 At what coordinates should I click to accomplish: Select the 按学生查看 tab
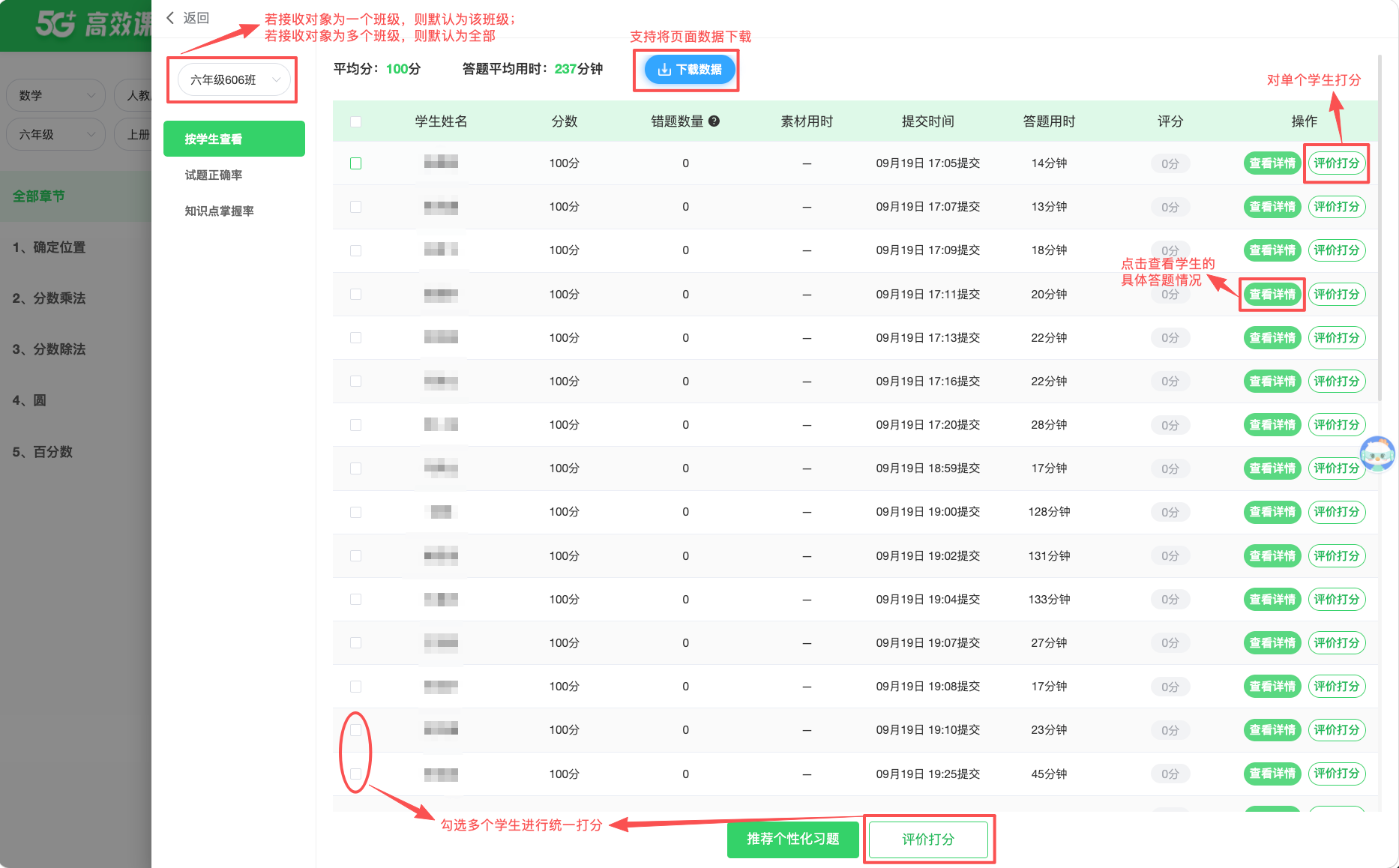click(x=234, y=139)
